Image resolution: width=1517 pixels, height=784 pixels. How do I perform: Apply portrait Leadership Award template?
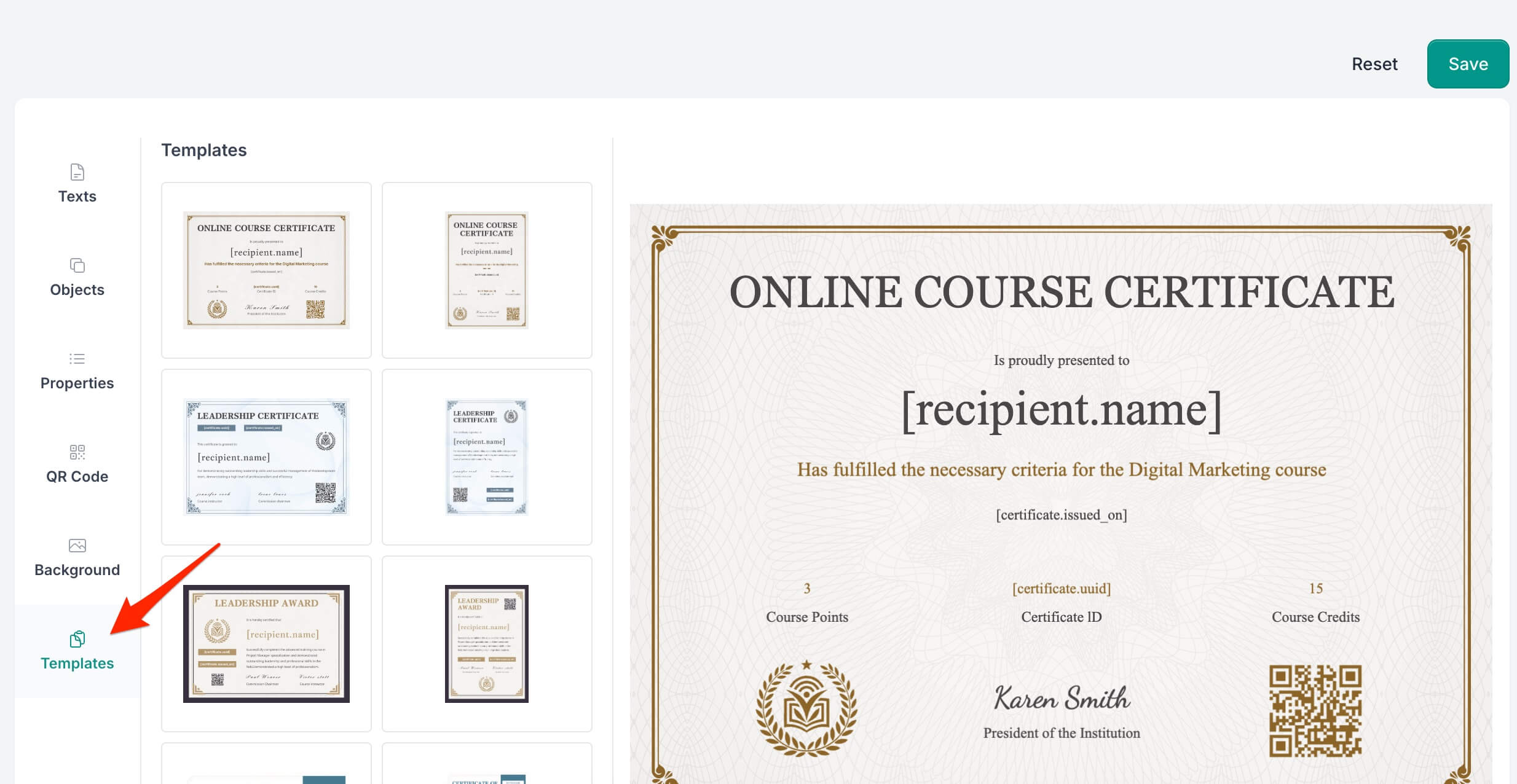[x=487, y=644]
